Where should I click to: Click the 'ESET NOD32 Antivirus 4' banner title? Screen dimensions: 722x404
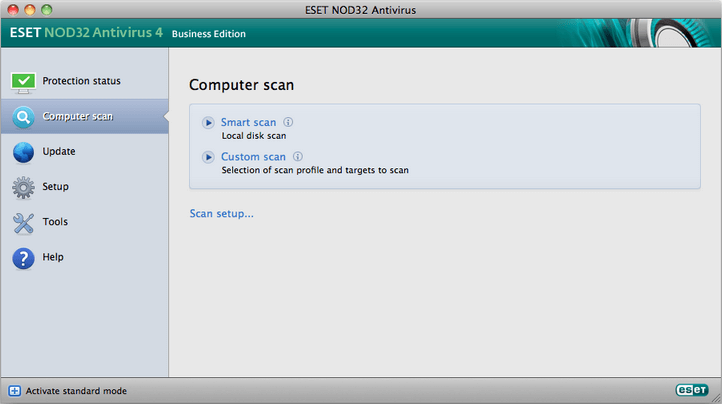pyautogui.click(x=86, y=32)
